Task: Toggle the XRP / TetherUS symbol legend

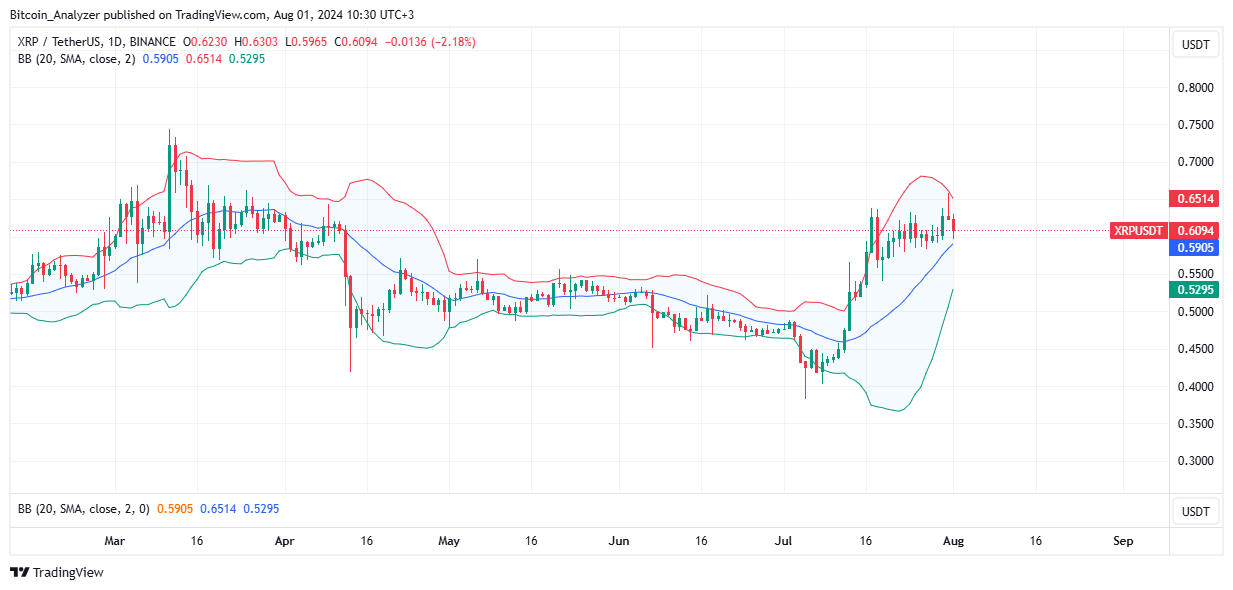Action: (x=56, y=42)
